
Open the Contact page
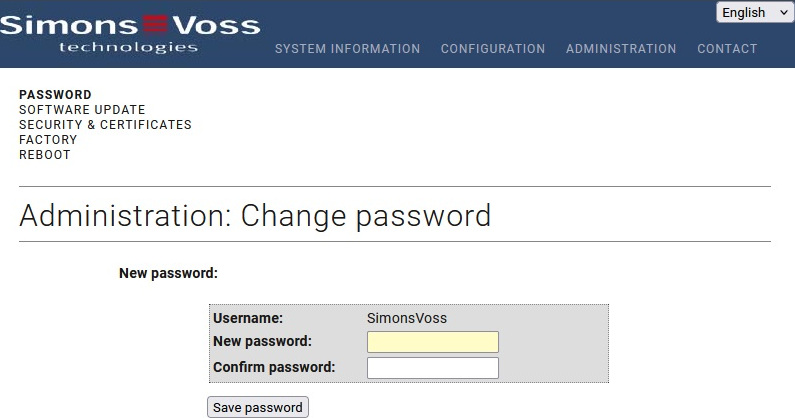(x=727, y=49)
